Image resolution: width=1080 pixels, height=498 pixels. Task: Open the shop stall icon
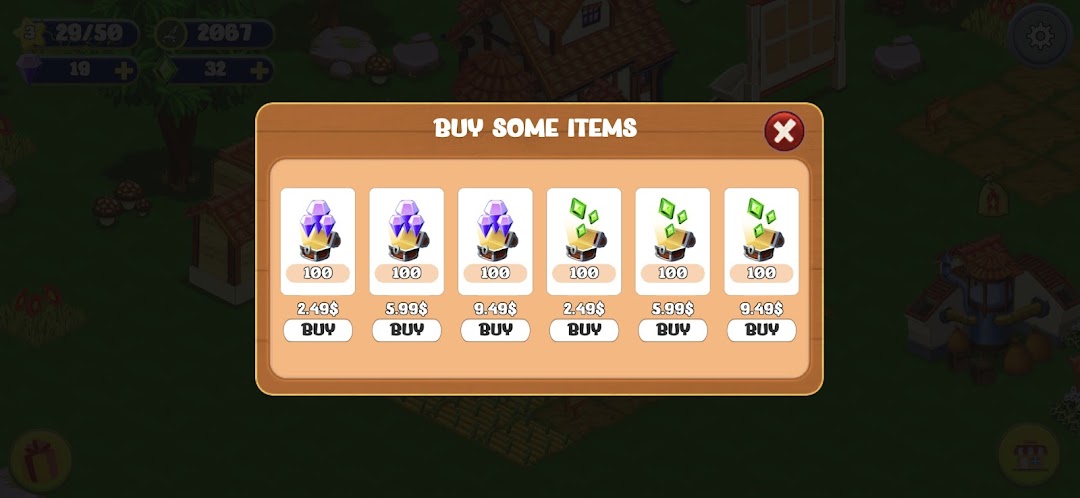1029,455
